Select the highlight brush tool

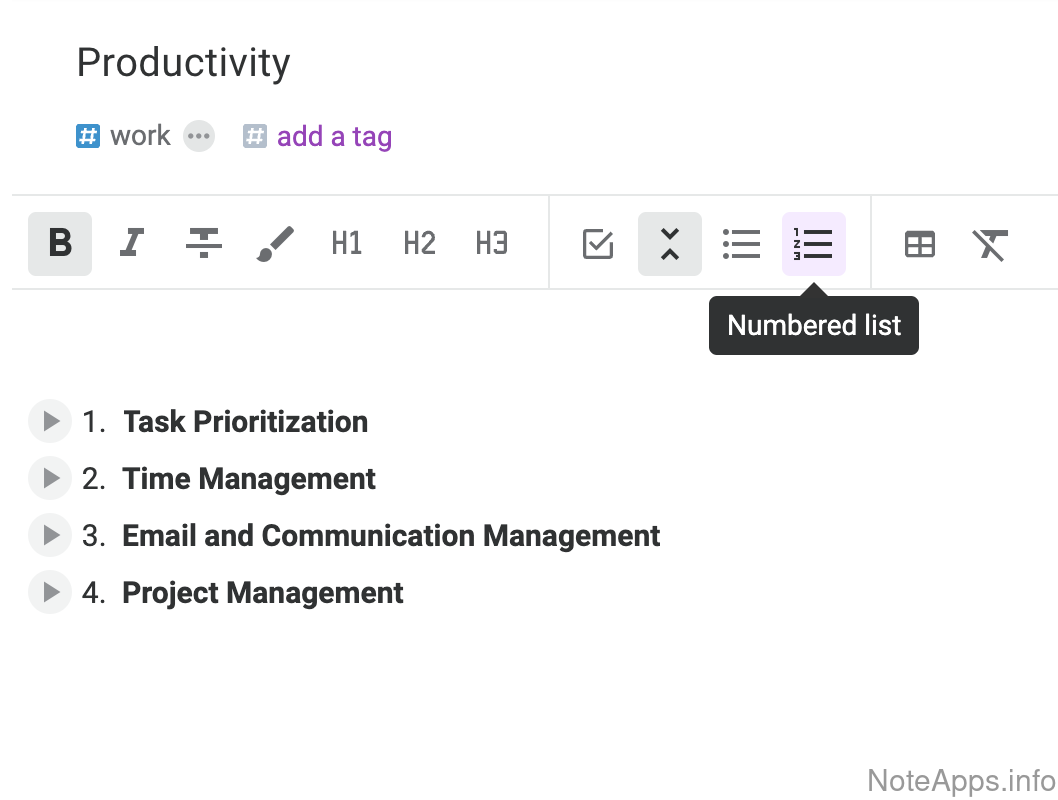(x=275, y=243)
